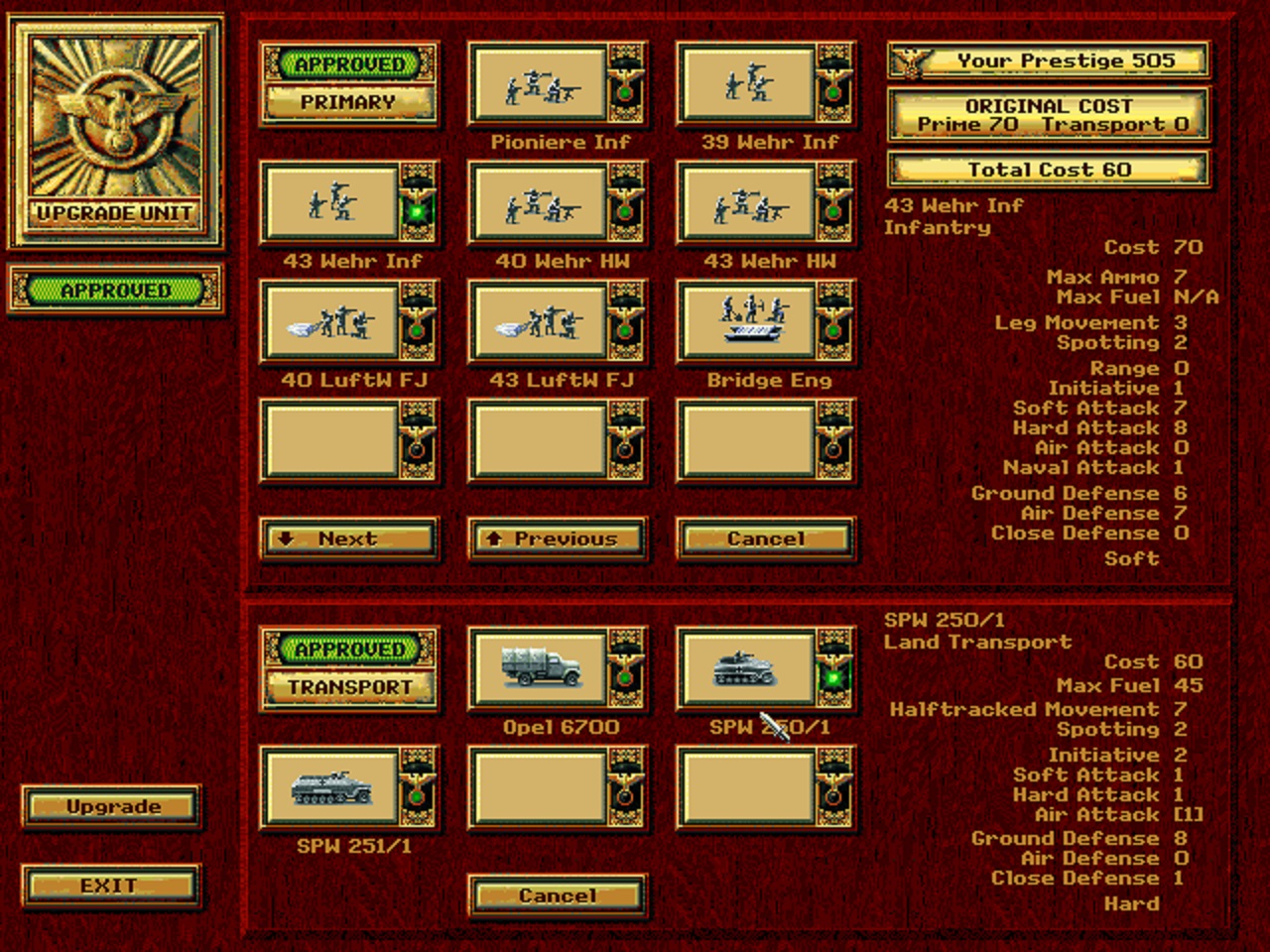Cancel the primary unit selection
The height and width of the screenshot is (952, 1270).
pos(766,539)
